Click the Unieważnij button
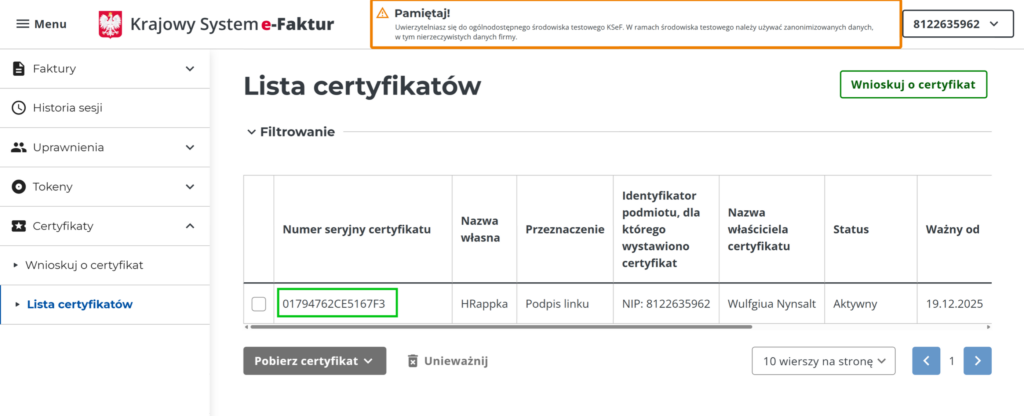 tap(447, 361)
